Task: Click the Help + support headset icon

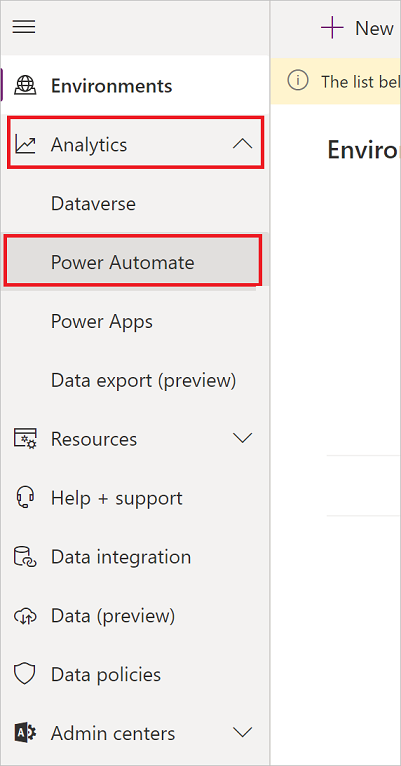Action: click(x=24, y=498)
